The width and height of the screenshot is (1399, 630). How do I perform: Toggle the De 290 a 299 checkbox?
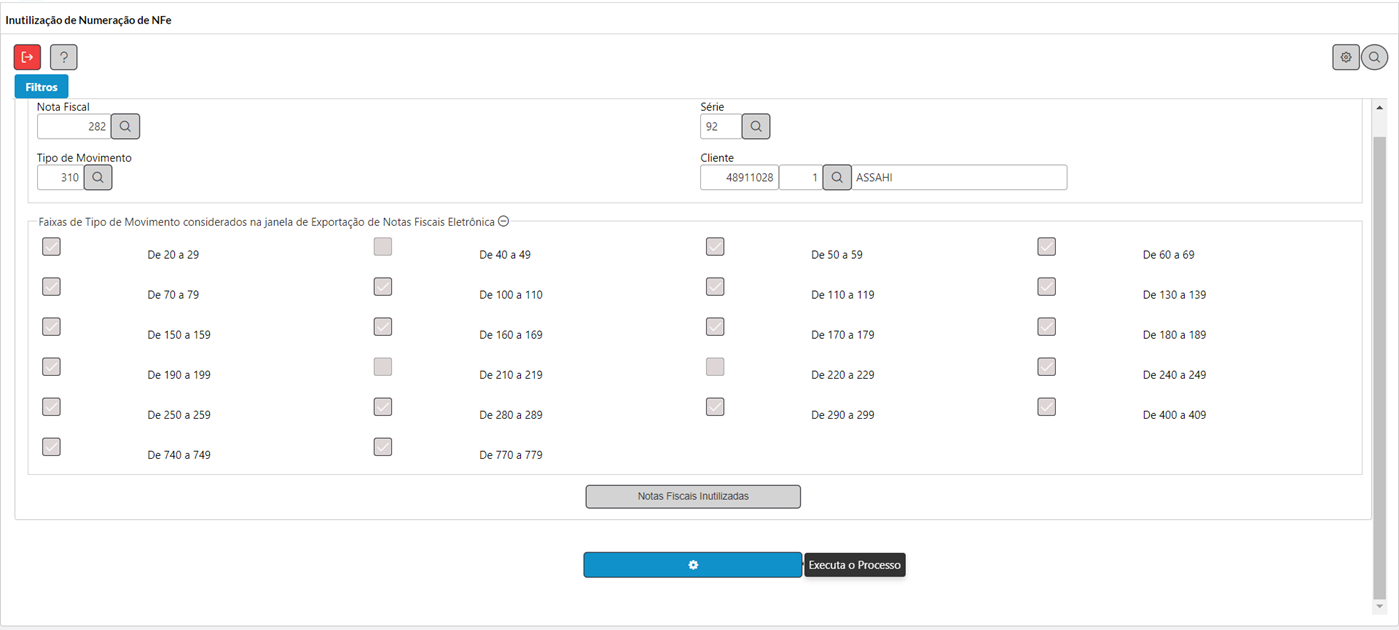(x=715, y=406)
